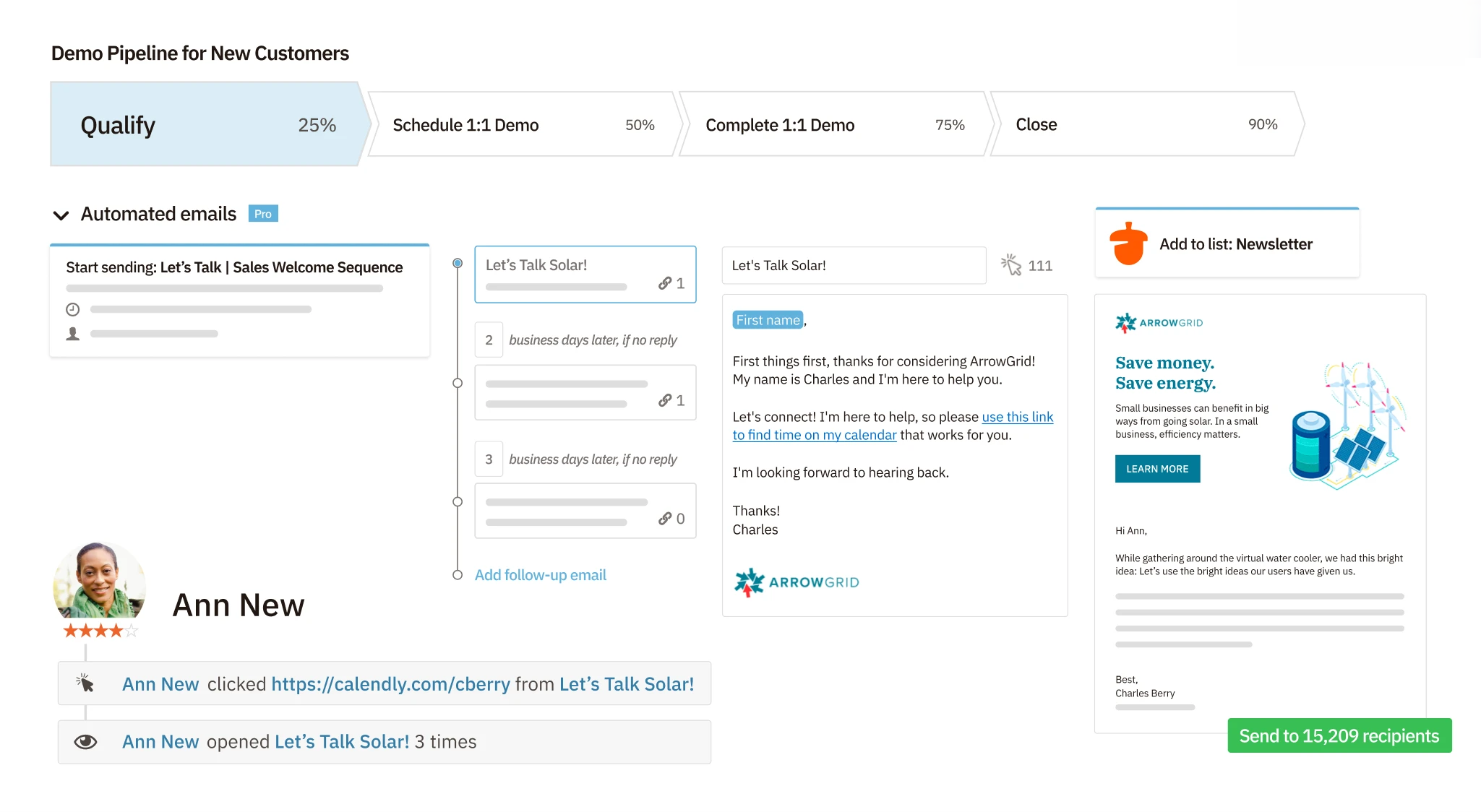The width and height of the screenshot is (1481, 812).
Task: Click the cursor icon beside Ann New's click event
Action: [86, 683]
